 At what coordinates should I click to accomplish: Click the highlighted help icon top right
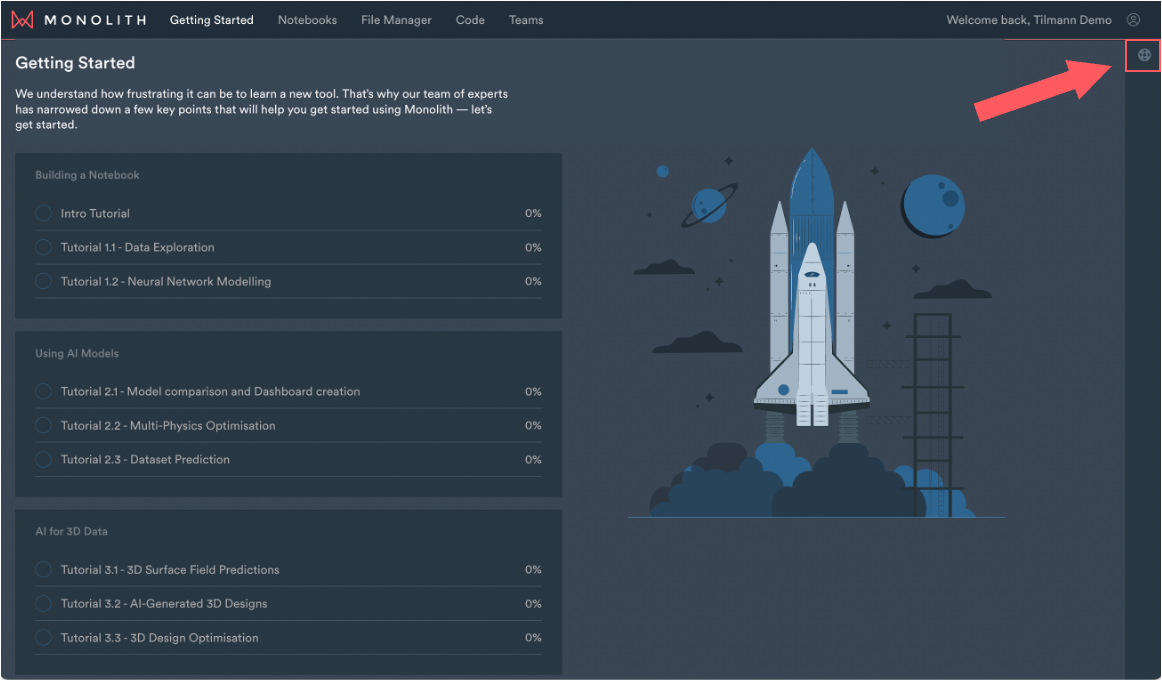(x=1143, y=55)
